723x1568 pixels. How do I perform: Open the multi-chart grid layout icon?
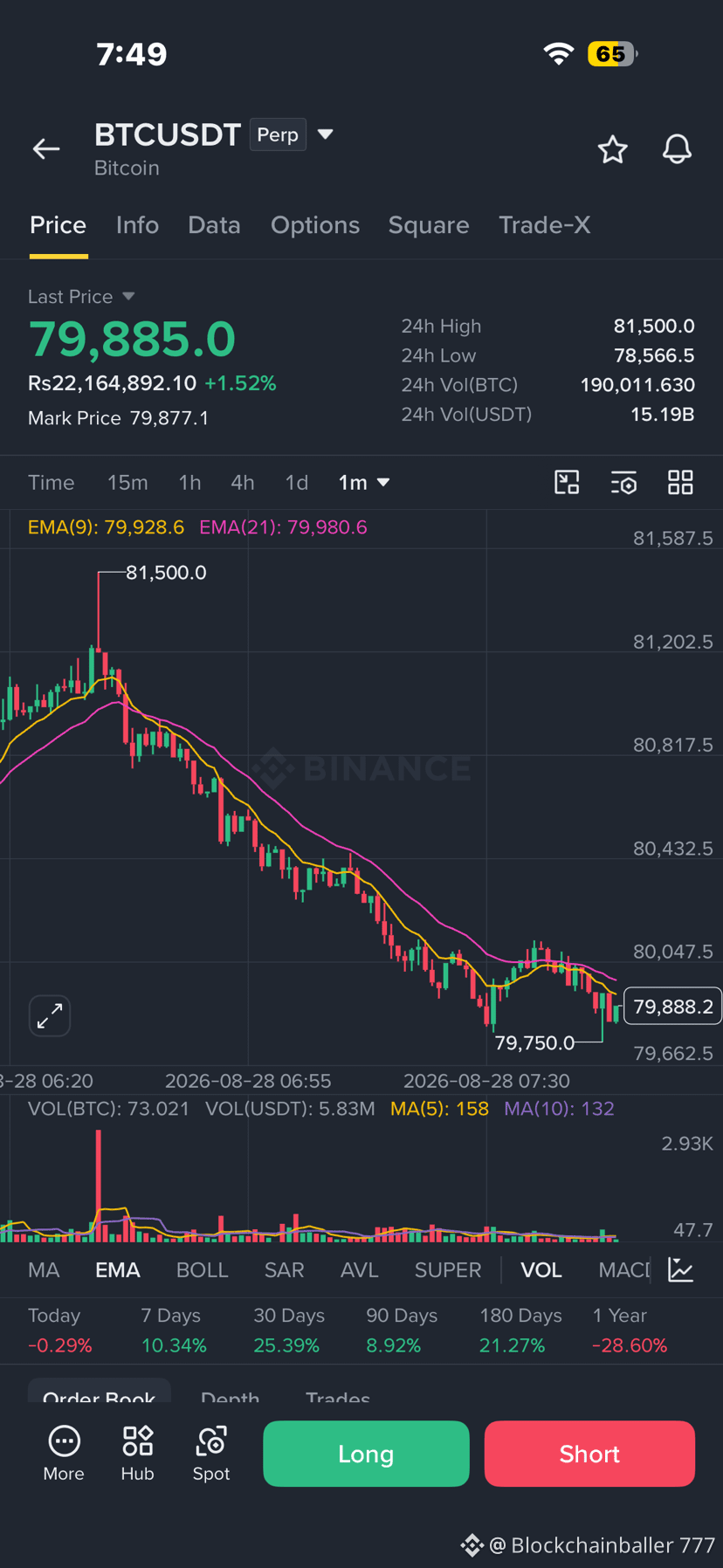pos(680,483)
